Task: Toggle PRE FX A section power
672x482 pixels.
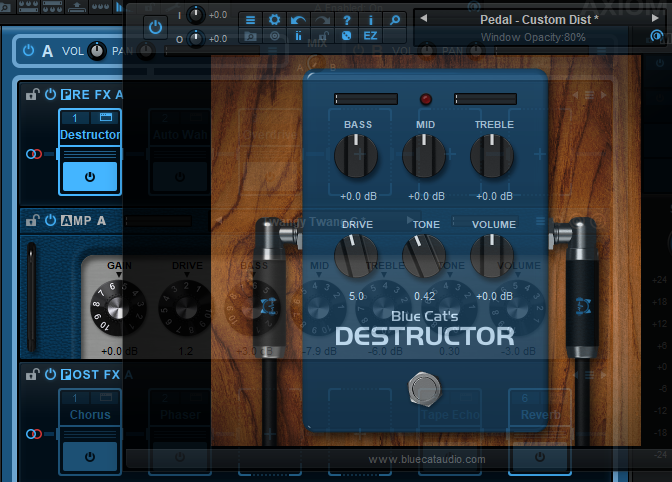Action: (x=50, y=94)
